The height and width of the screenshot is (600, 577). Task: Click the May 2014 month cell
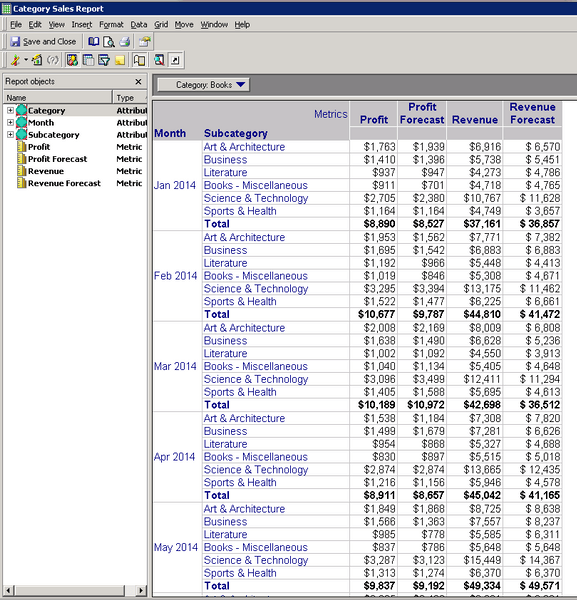[x=176, y=547]
